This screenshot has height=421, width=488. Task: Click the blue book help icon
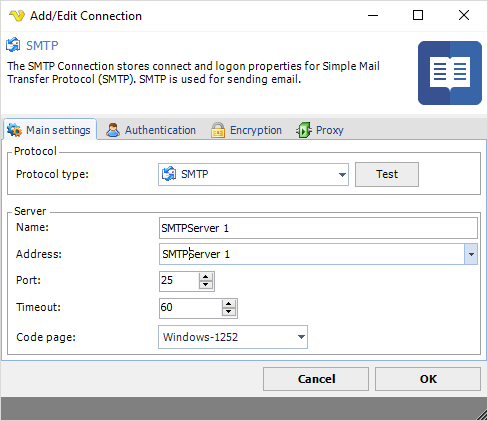450,73
